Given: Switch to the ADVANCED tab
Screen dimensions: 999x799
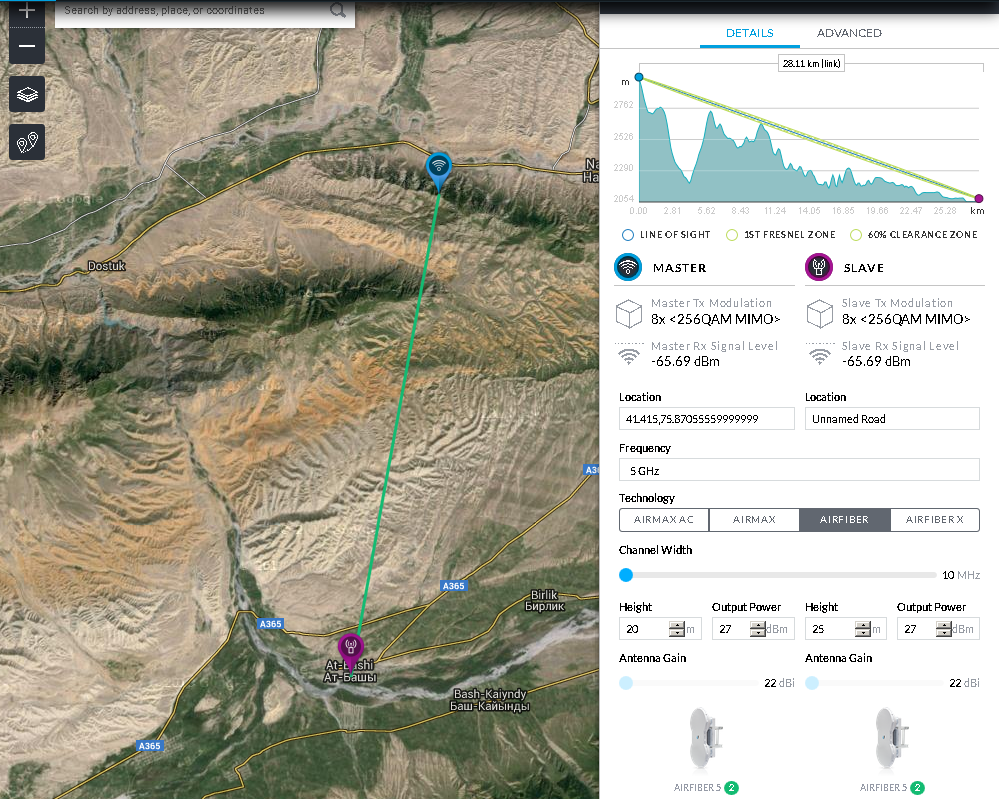Looking at the screenshot, I should [x=849, y=33].
